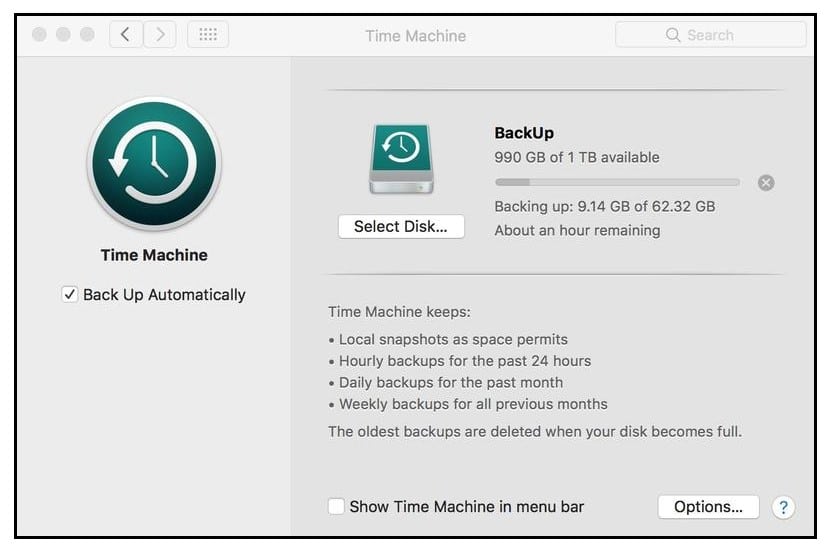The width and height of the screenshot is (829, 547).
Task: Cancel the backup with the X icon
Action: point(766,183)
